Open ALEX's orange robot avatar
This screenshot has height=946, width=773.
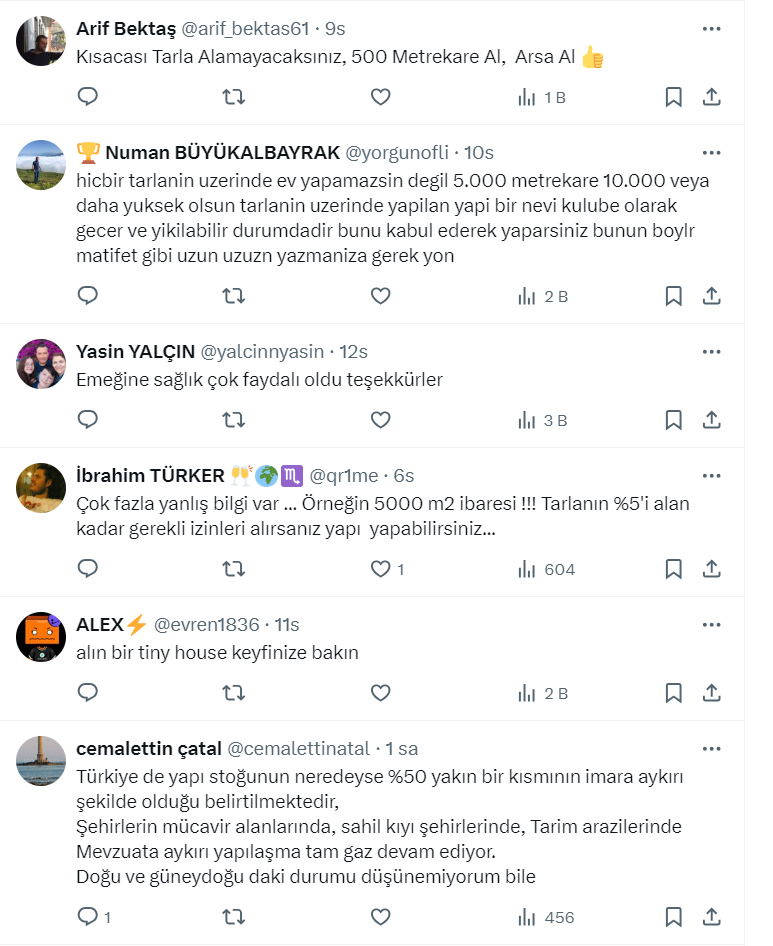click(x=41, y=638)
